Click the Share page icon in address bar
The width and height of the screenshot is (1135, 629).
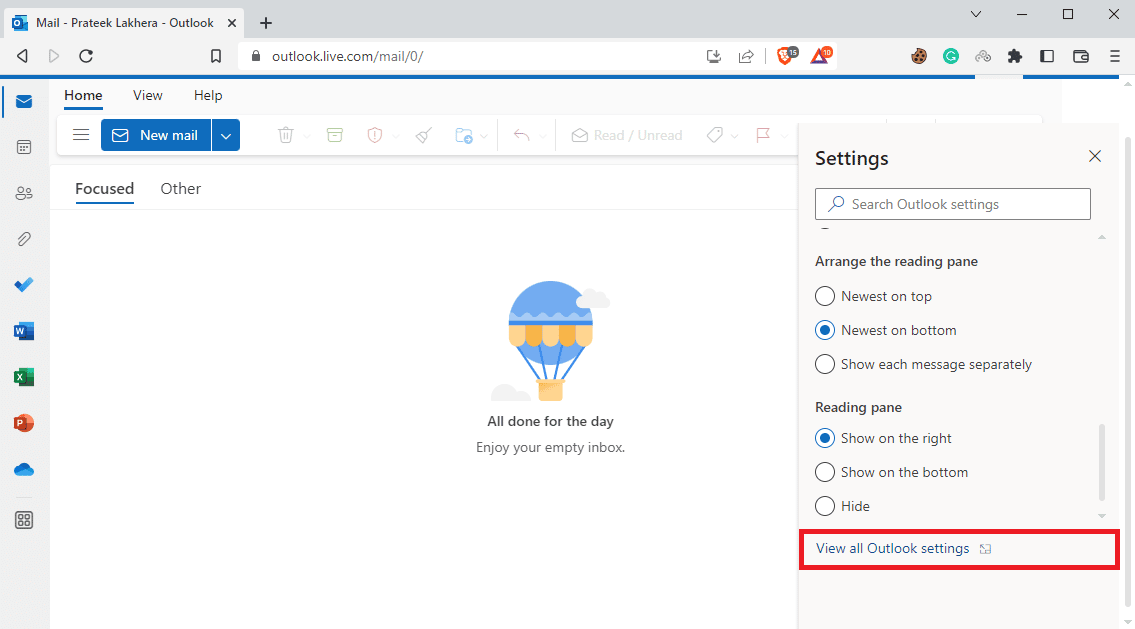point(746,56)
